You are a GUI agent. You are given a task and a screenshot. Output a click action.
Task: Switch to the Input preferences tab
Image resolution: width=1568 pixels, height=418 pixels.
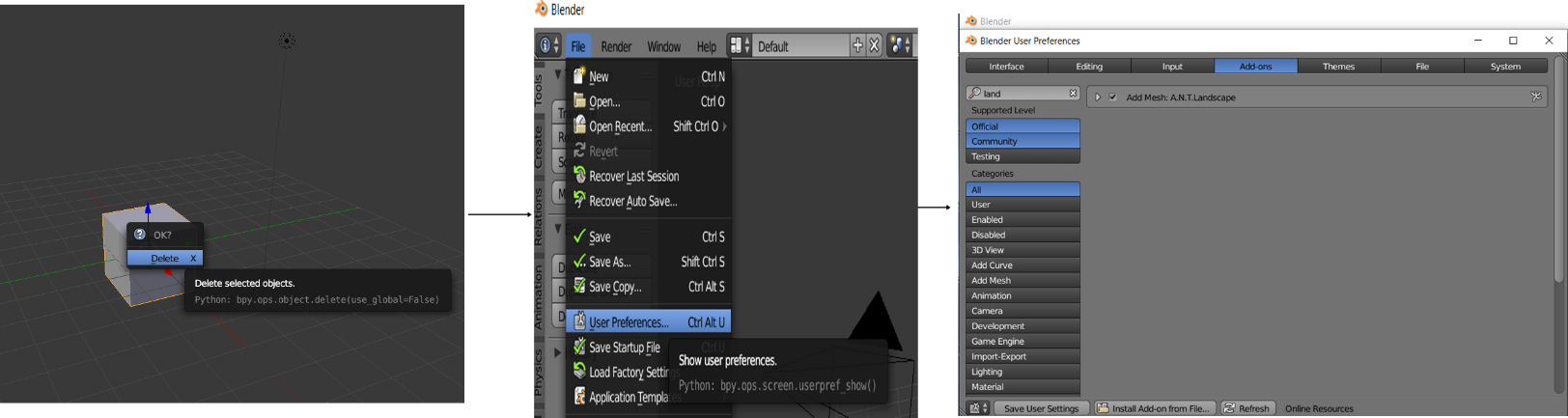pos(1172,66)
